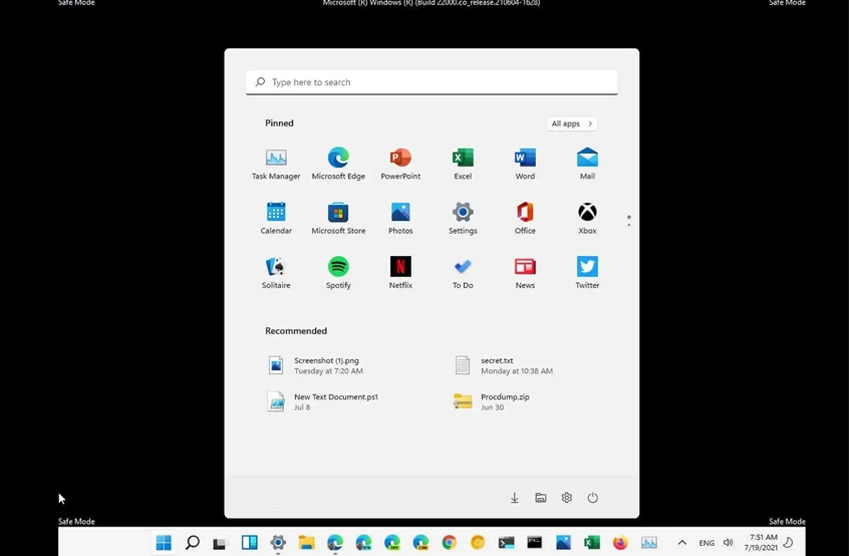This screenshot has height=556, width=849.
Task: Open the Xbox app
Action: click(587, 218)
